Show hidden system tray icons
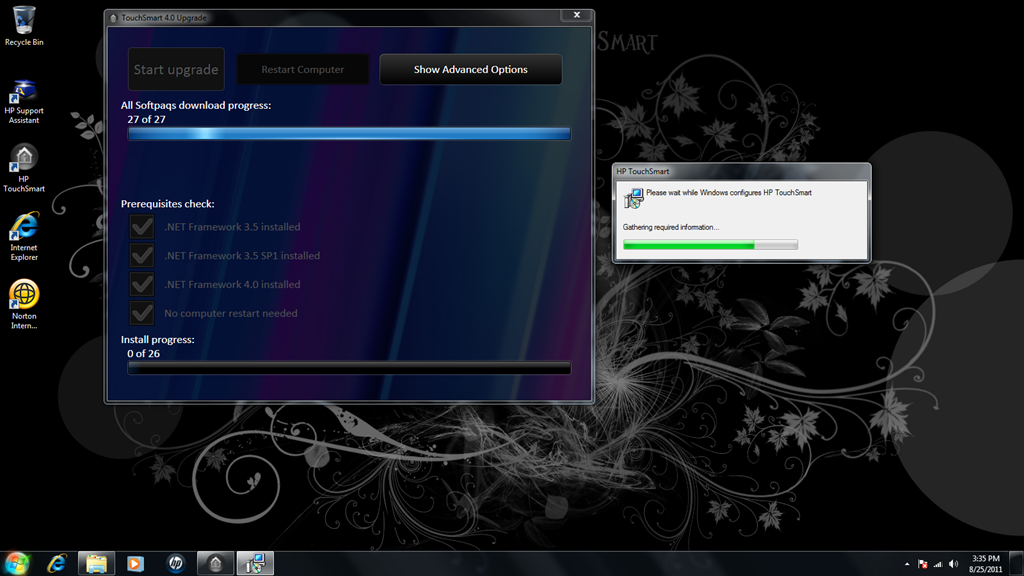The height and width of the screenshot is (576, 1024). (906, 564)
